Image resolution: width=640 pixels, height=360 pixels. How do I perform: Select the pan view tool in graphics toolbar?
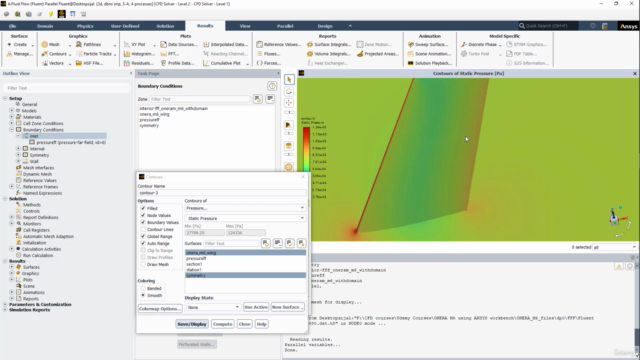coord(289,103)
